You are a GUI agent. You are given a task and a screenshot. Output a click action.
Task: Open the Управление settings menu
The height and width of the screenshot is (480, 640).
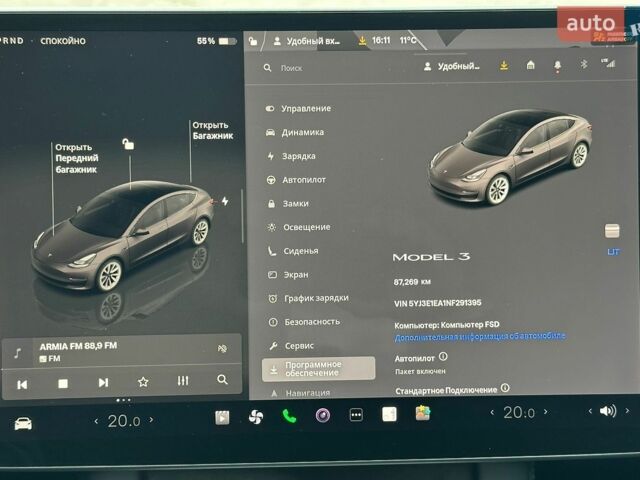(x=298, y=109)
